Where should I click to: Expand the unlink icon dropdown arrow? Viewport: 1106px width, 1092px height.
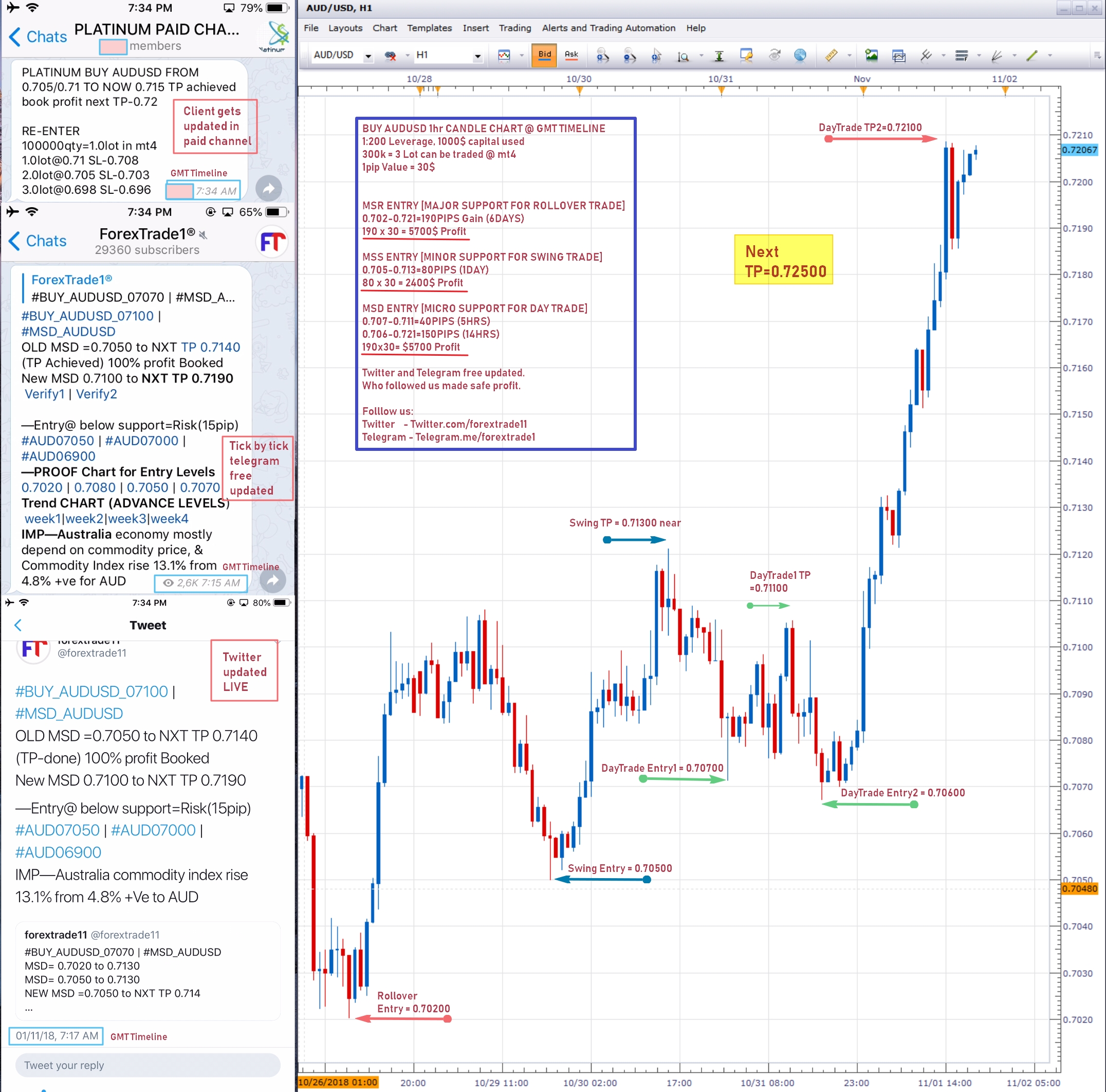(x=407, y=56)
